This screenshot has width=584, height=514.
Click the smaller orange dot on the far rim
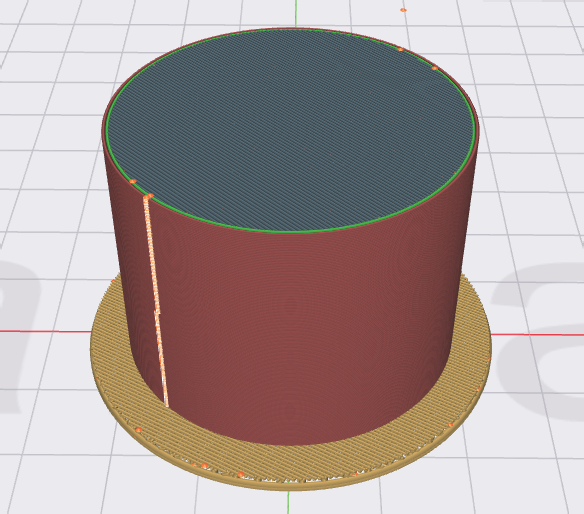coord(400,49)
